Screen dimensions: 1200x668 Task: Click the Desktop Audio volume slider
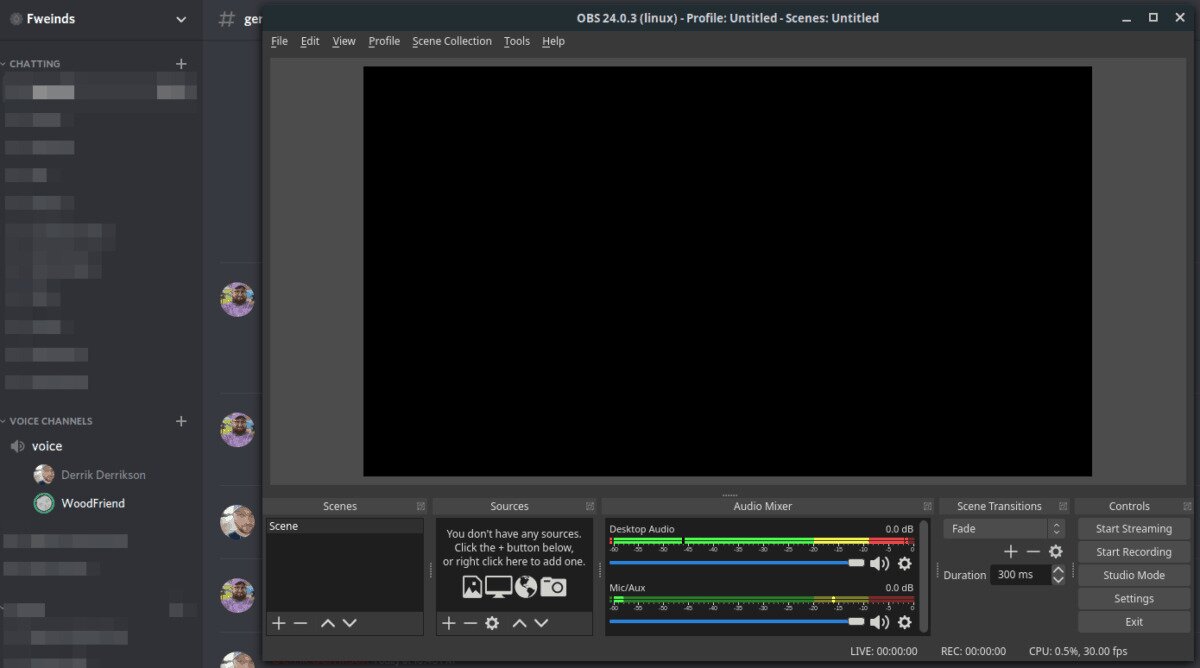tap(735, 563)
